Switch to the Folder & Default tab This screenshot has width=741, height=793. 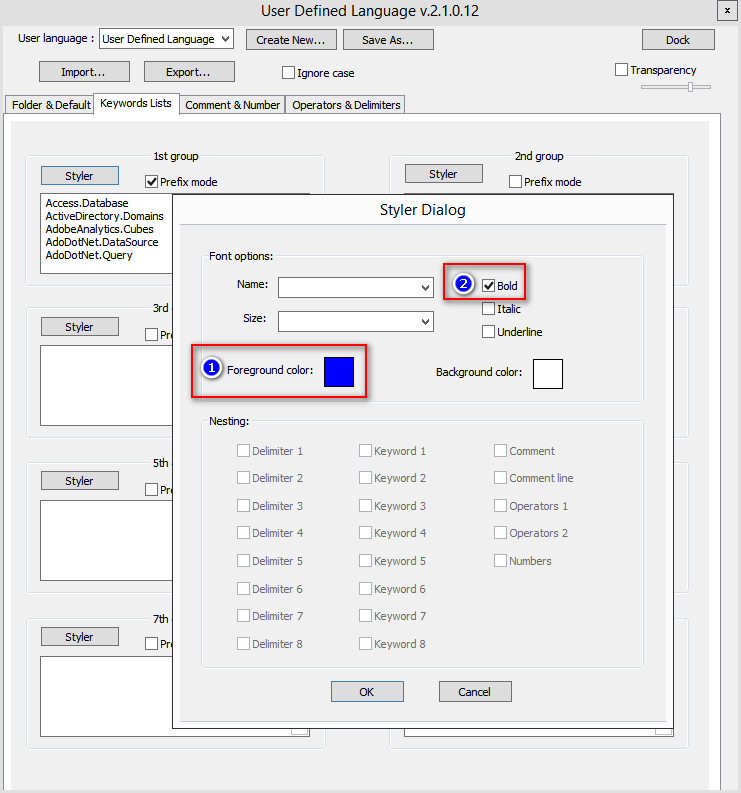point(50,105)
